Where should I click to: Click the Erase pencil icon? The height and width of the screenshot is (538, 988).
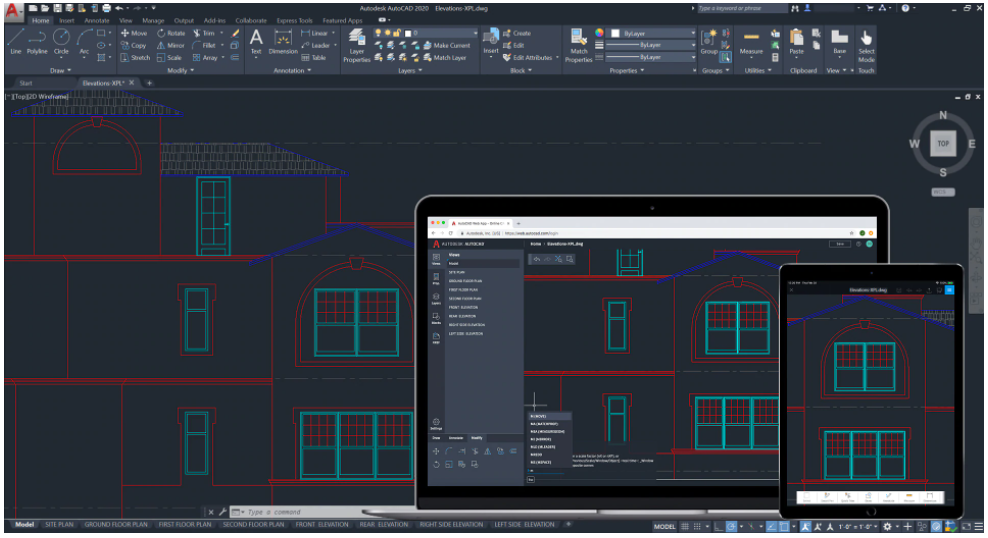point(235,33)
